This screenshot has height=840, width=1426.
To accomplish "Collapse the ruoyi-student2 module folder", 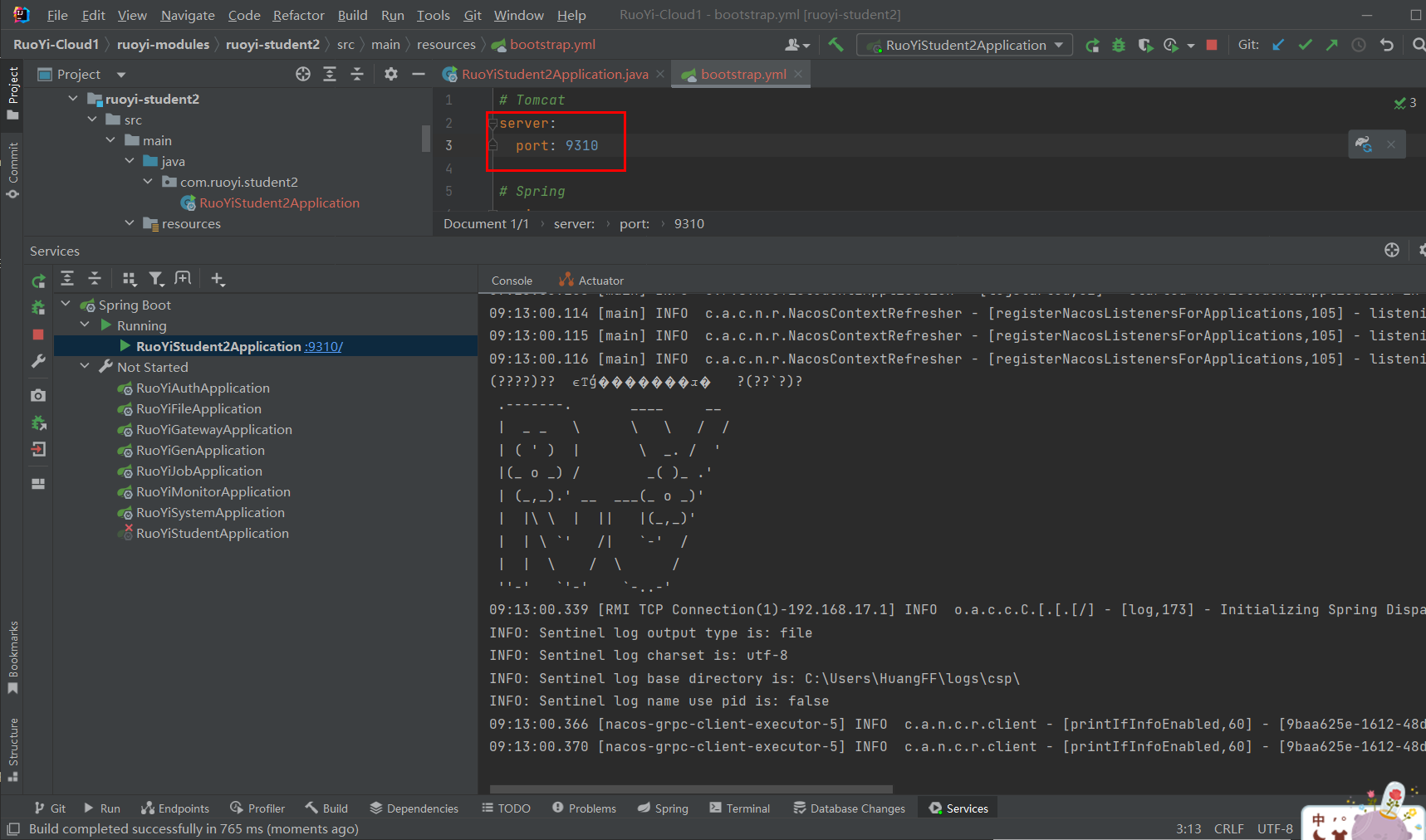I will coord(73,99).
